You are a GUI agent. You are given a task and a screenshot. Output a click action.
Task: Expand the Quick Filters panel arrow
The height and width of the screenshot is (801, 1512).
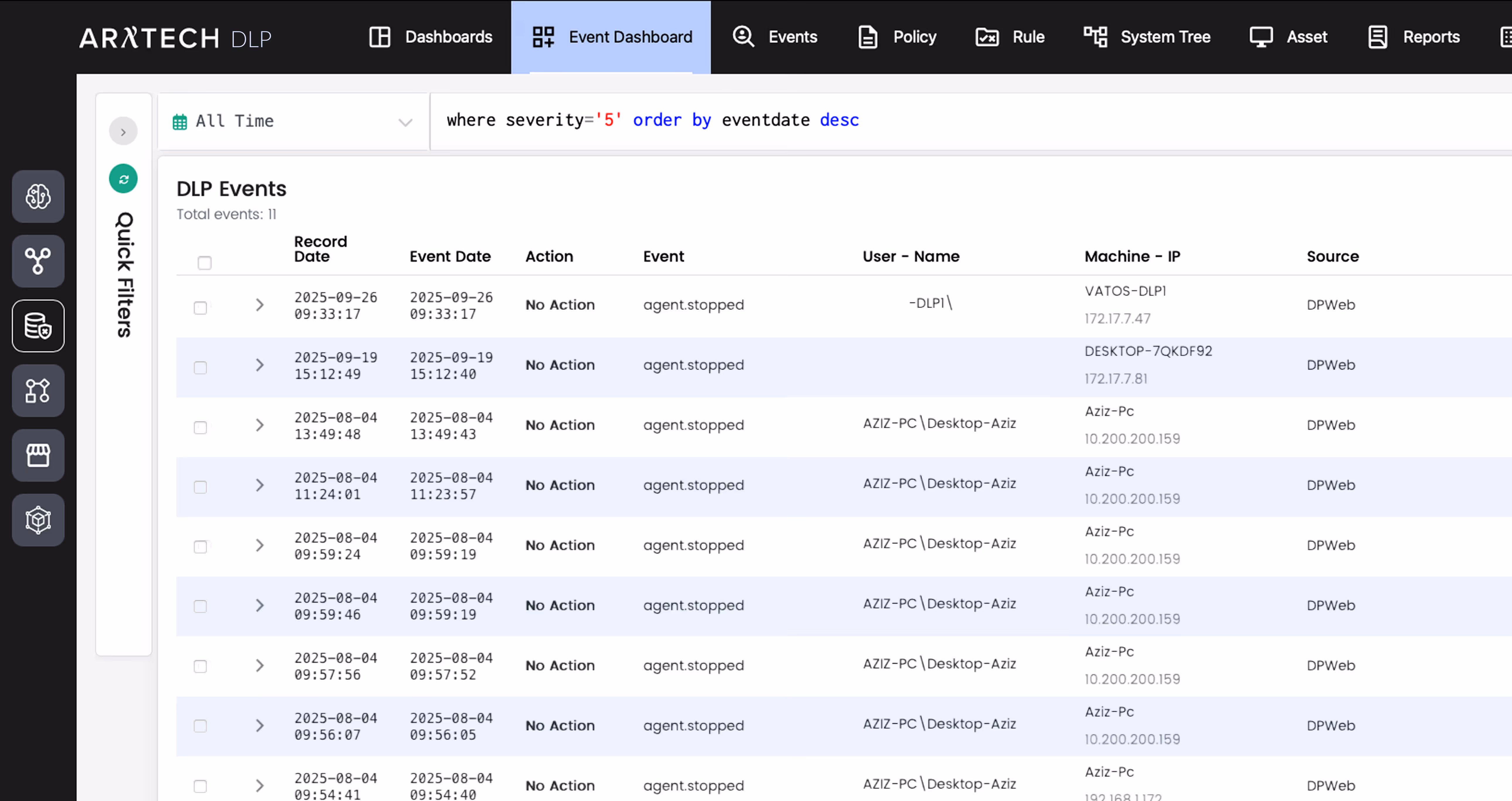[123, 132]
